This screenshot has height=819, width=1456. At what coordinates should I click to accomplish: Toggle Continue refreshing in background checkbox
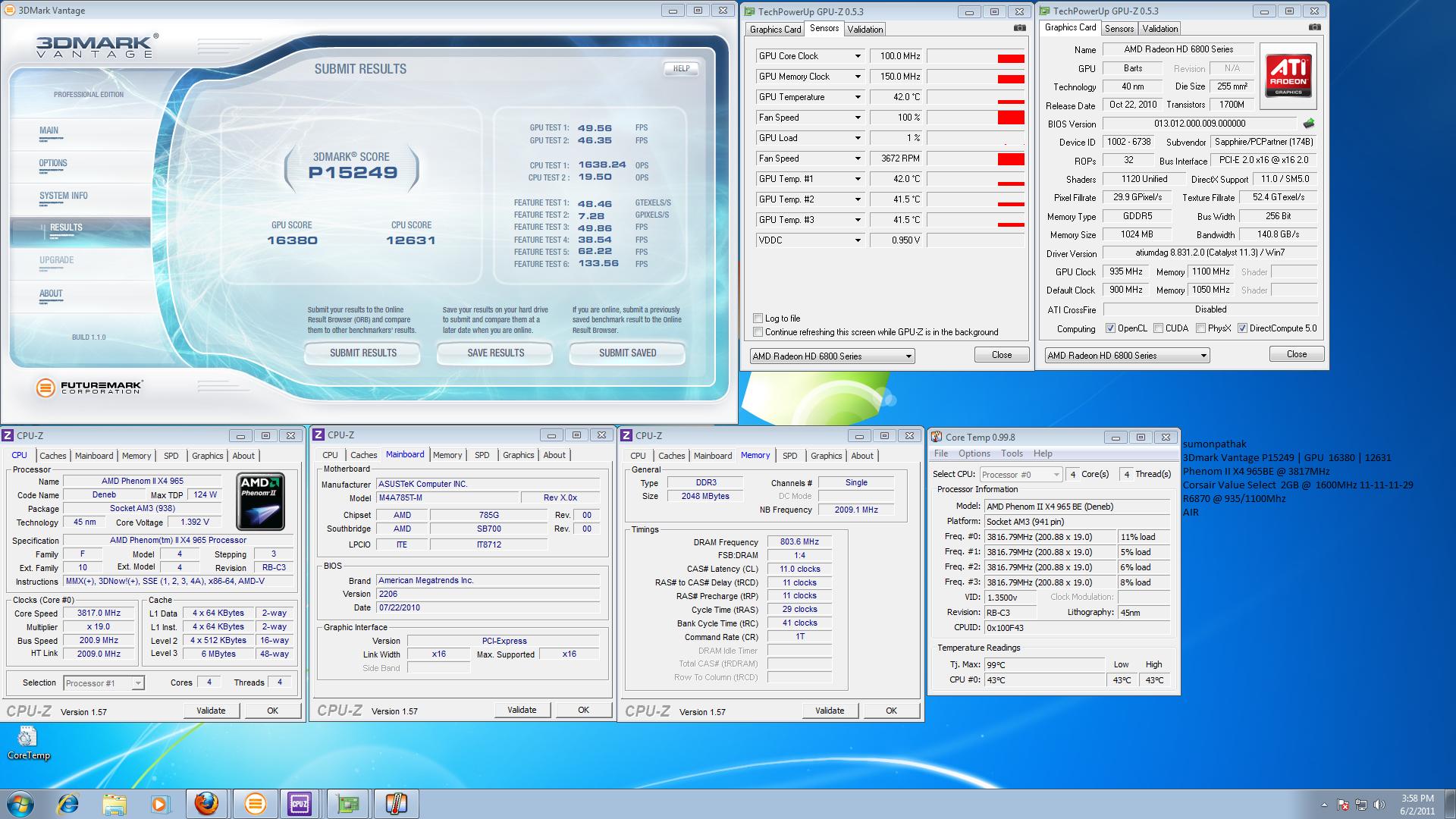(x=758, y=332)
